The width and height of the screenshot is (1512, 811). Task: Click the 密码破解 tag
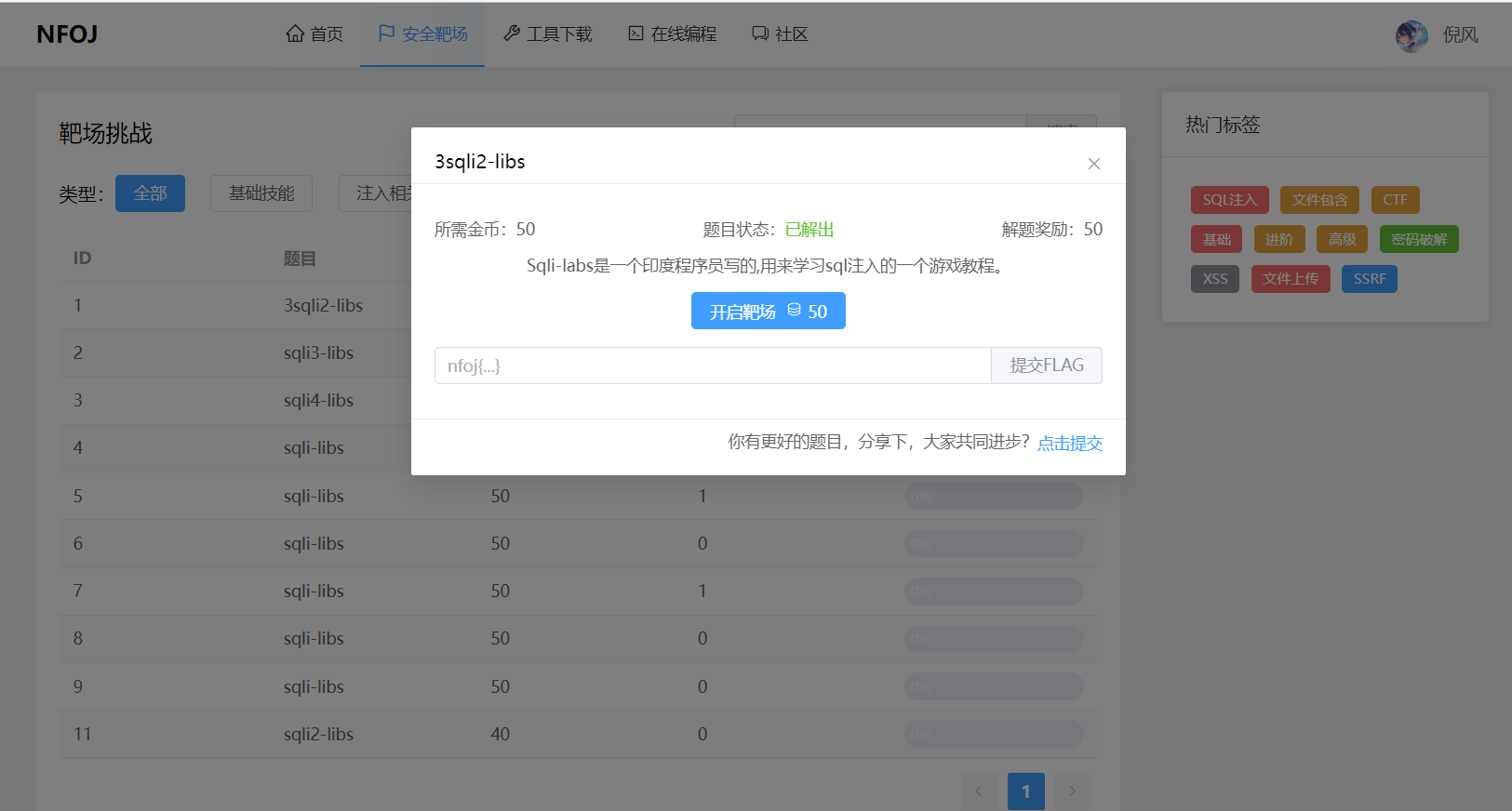click(x=1419, y=239)
